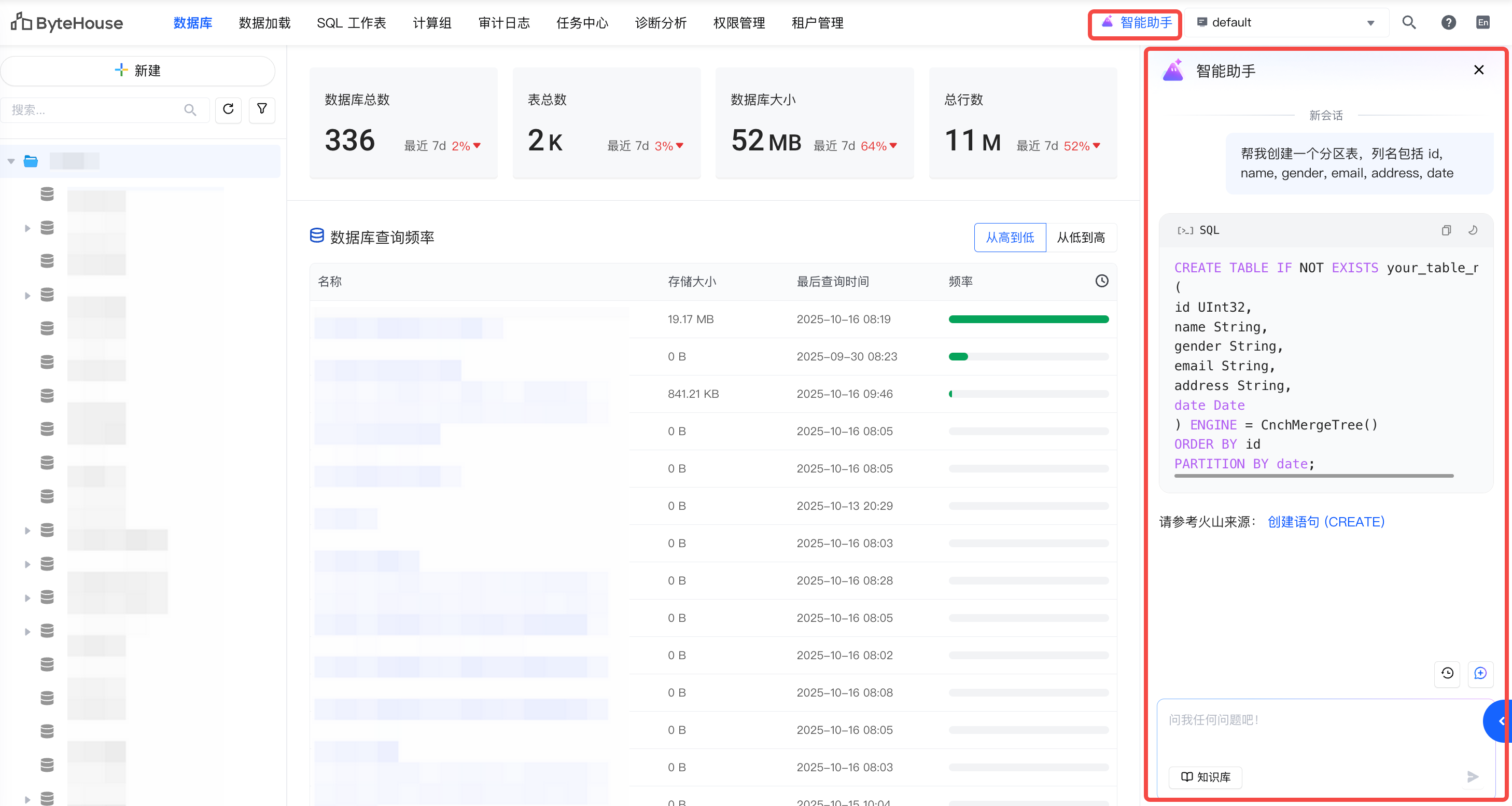Open the default tenant dropdown
1512x806 pixels.
pos(1285,22)
